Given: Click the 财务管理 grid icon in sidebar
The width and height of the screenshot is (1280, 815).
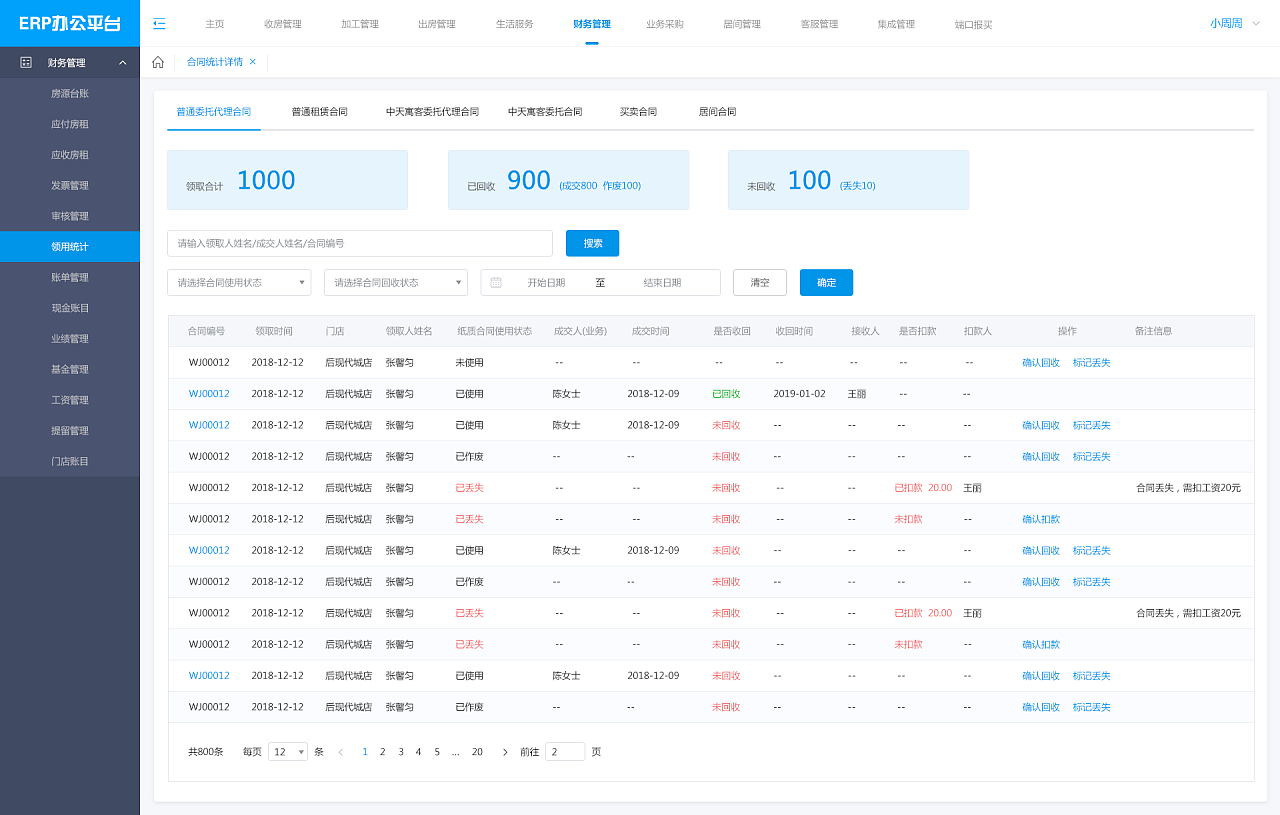Looking at the screenshot, I should 26,62.
